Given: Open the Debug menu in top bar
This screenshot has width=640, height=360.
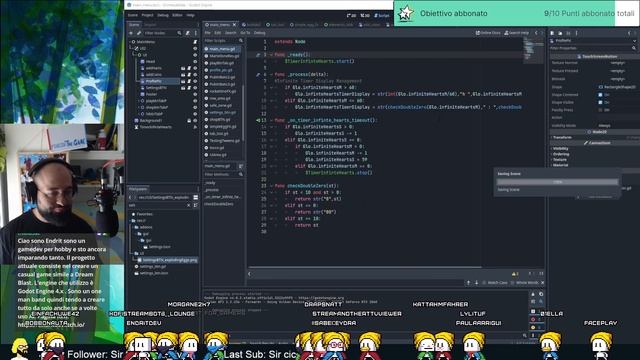Looking at the screenshot, I should 163,16.
